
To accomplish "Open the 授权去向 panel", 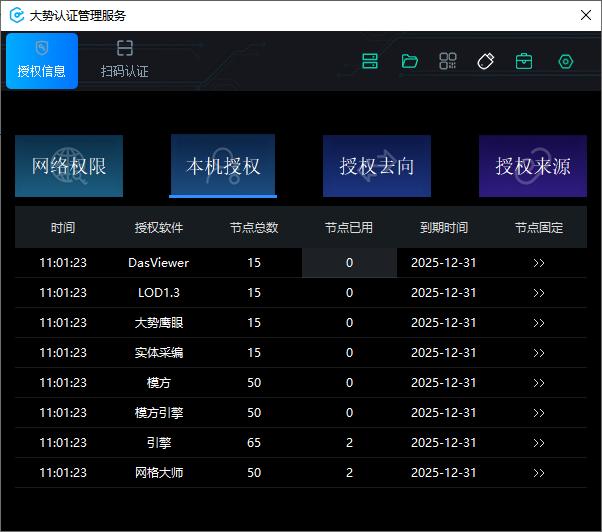I will click(377, 166).
